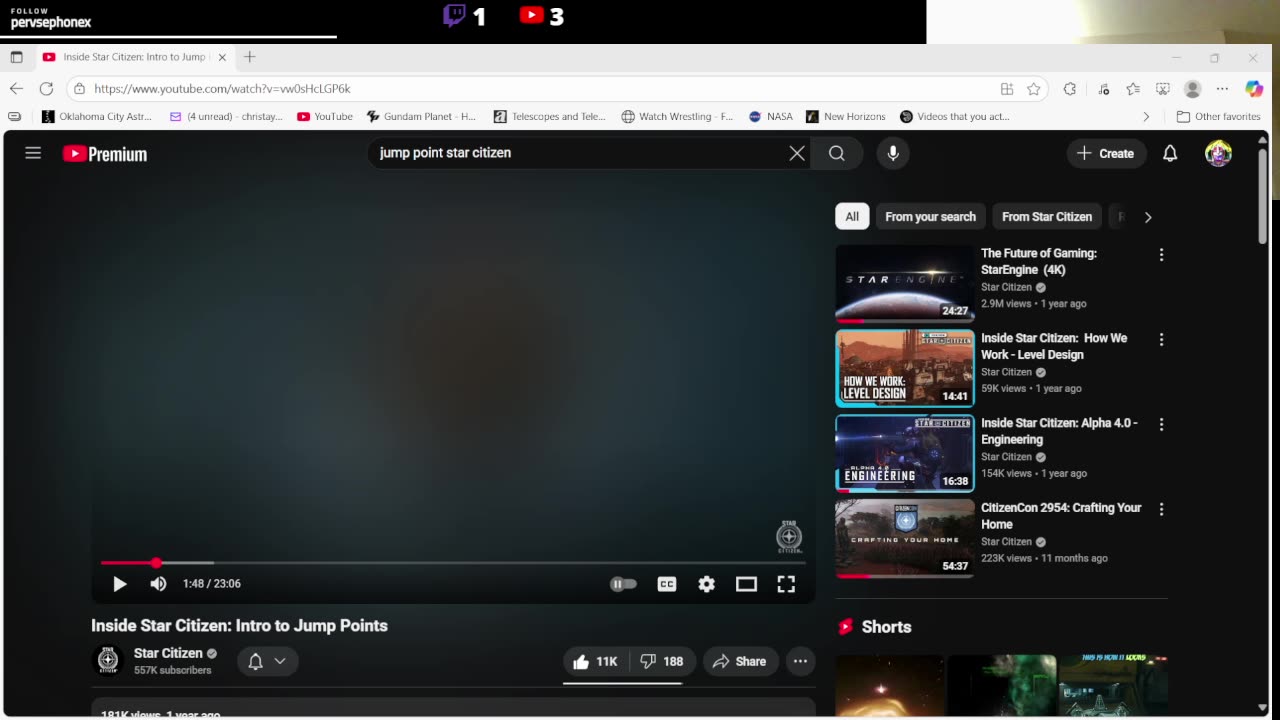
Task: Open the Copilot icon
Action: [x=1255, y=89]
